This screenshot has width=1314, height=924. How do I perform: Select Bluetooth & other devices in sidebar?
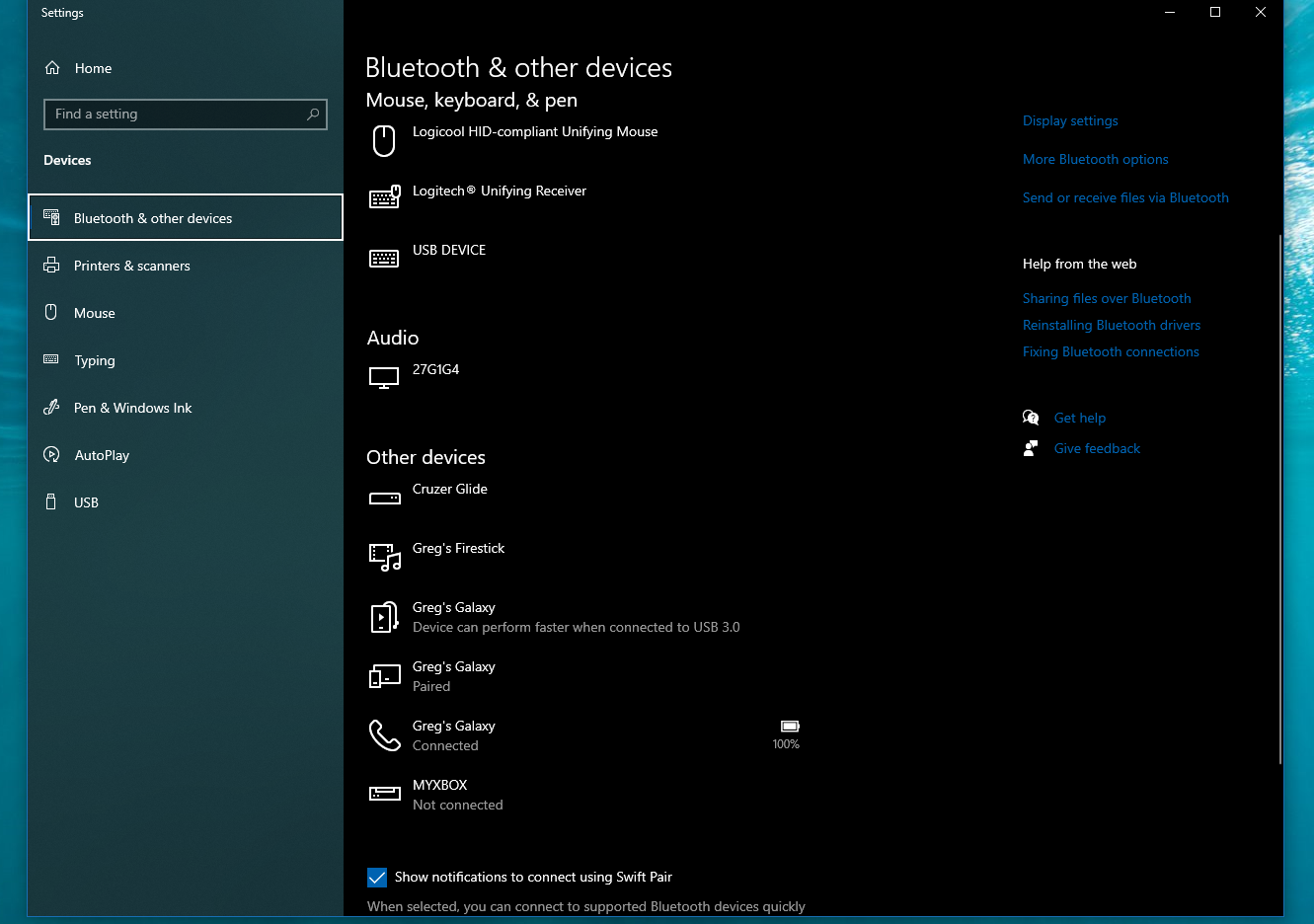(186, 217)
